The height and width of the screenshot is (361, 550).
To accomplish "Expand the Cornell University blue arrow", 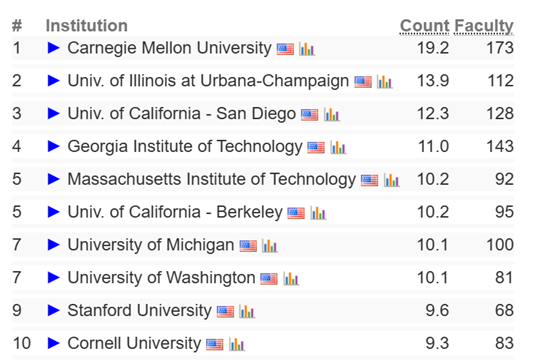I will tap(53, 343).
